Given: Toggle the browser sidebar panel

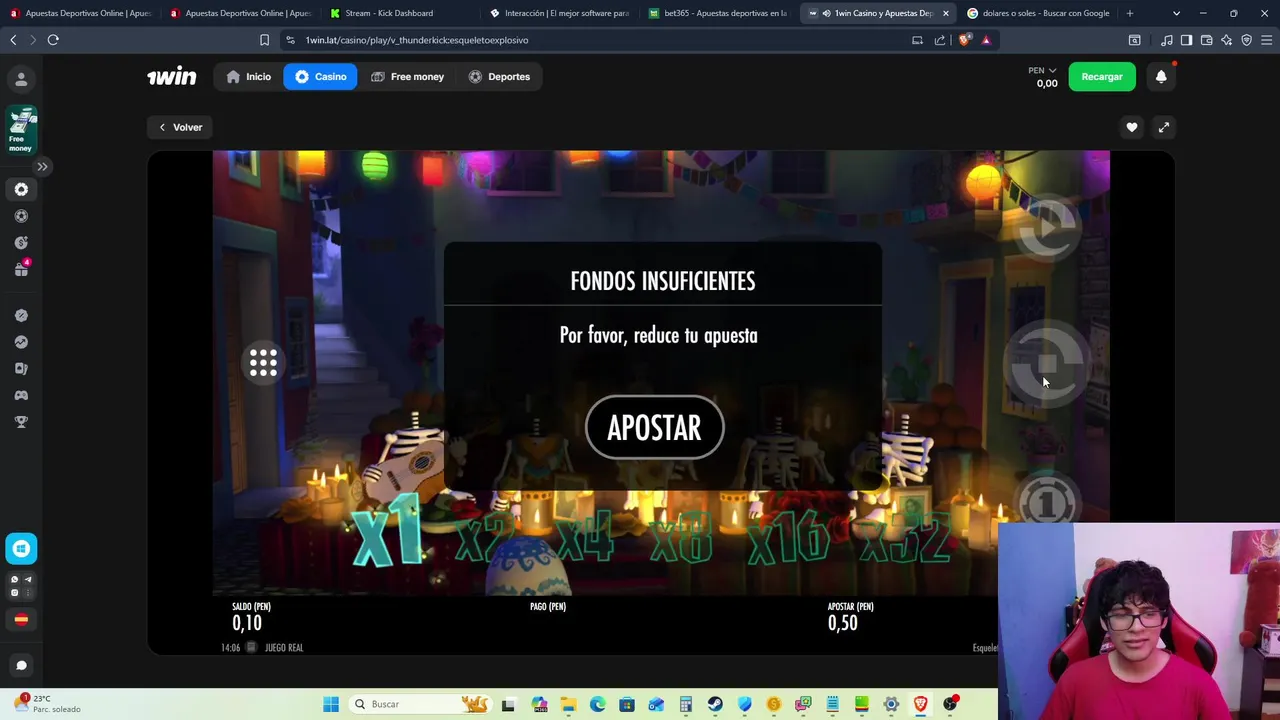Looking at the screenshot, I should pyautogui.click(x=1186, y=40).
